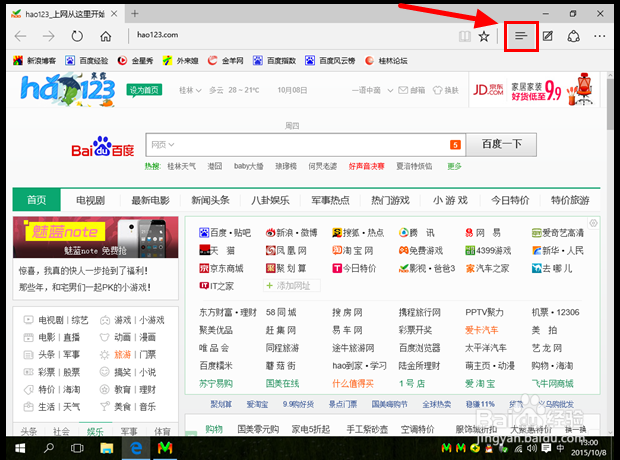Open the site panel settings gear
Viewport: 620px width, 460px height.
click(x=593, y=223)
